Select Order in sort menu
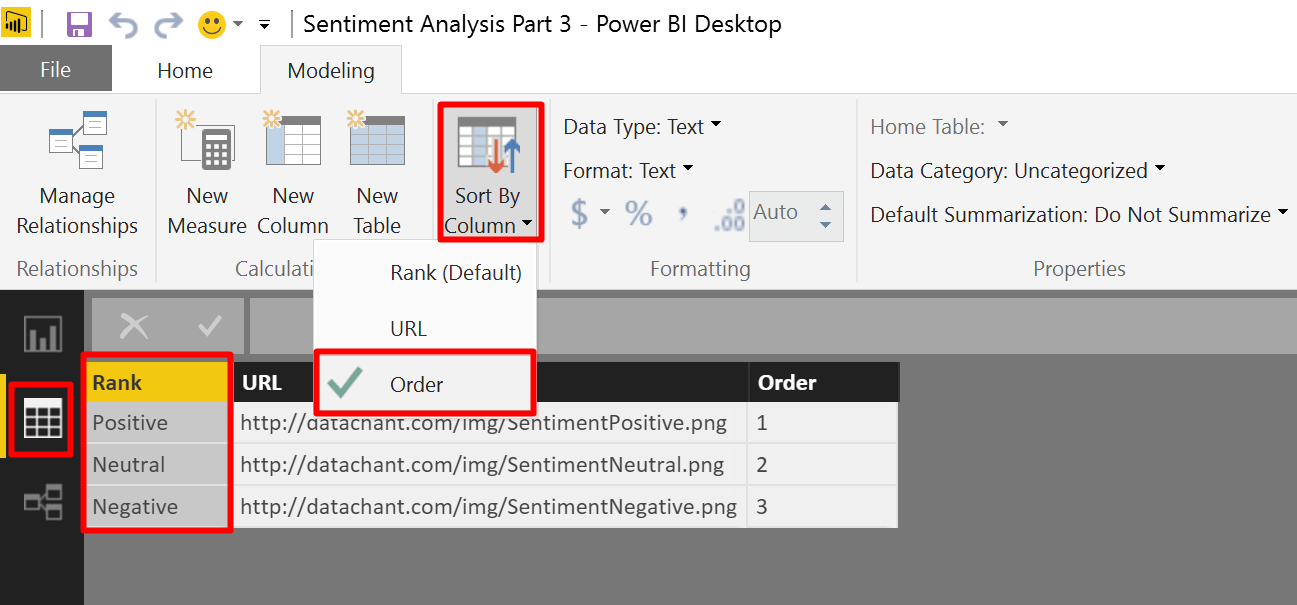Screen dimensions: 1297x605 tap(425, 383)
